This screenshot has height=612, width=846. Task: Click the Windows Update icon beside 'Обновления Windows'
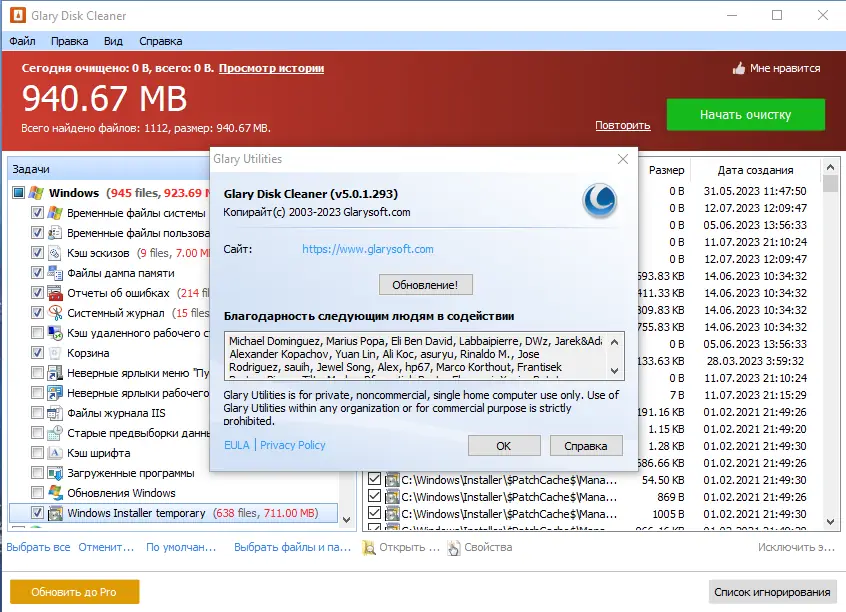click(x=55, y=493)
